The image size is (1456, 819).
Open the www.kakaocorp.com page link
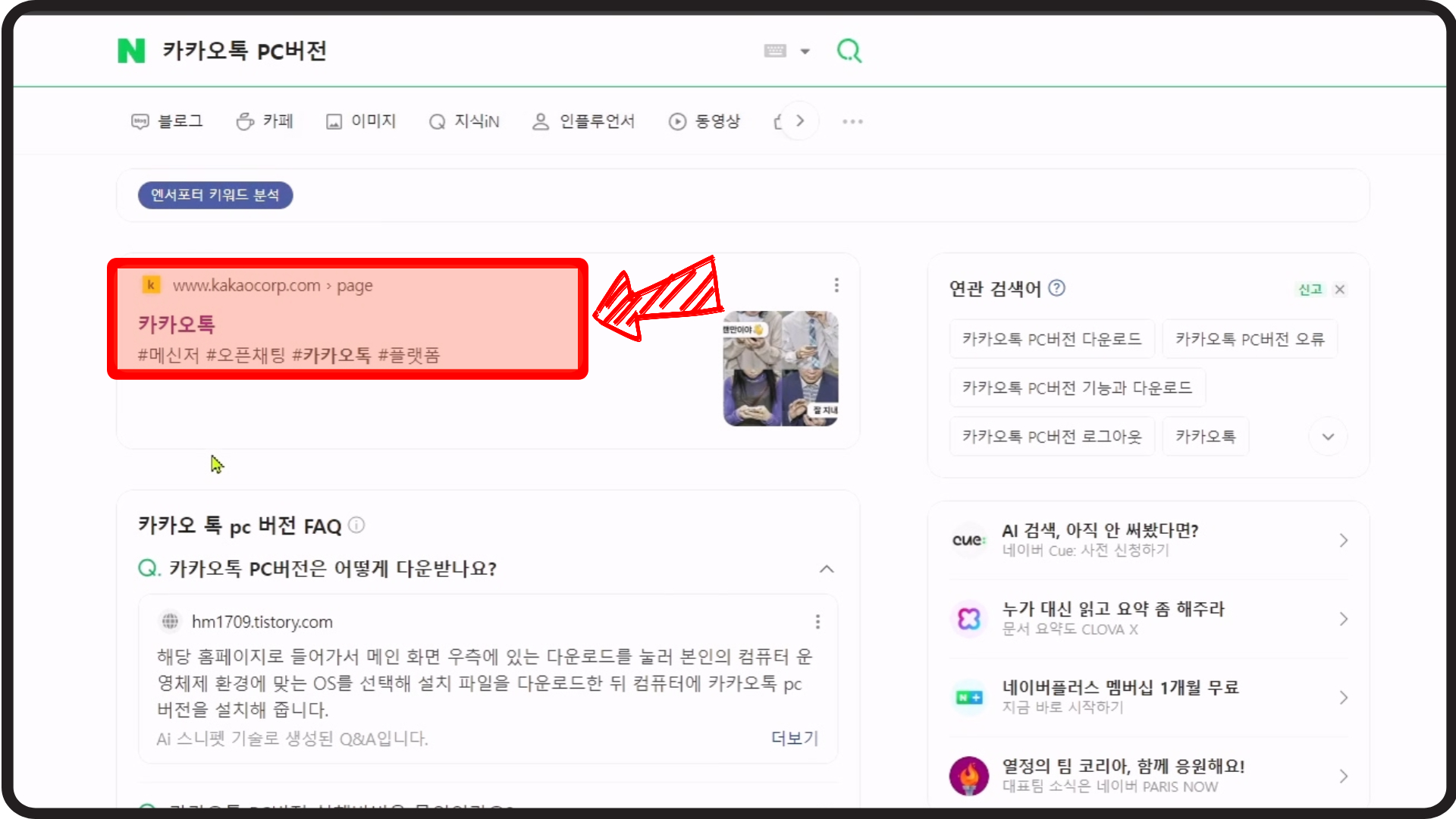pyautogui.click(x=272, y=286)
